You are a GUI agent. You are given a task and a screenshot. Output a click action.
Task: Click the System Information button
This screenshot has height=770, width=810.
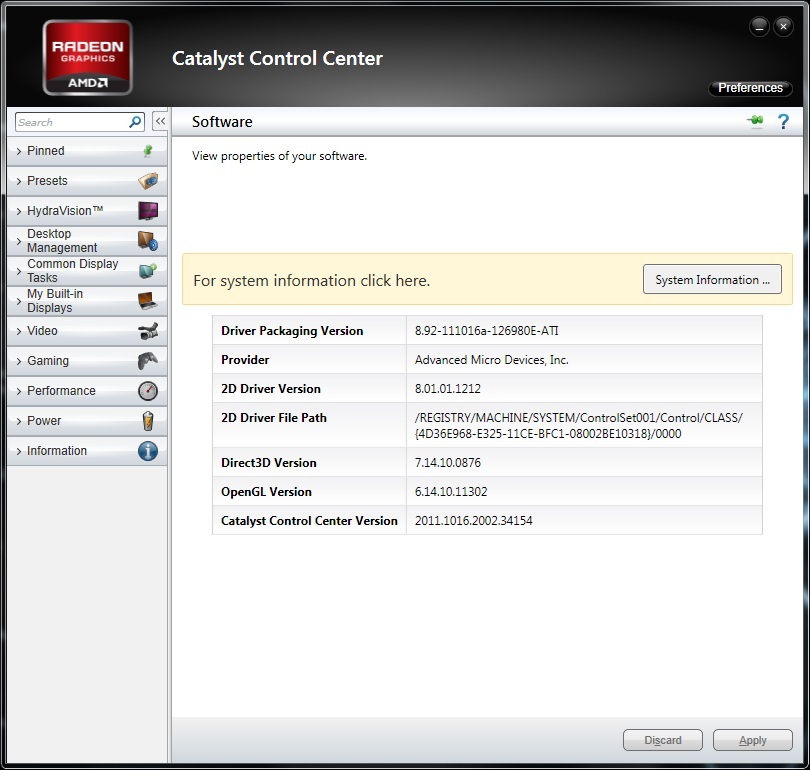click(712, 279)
